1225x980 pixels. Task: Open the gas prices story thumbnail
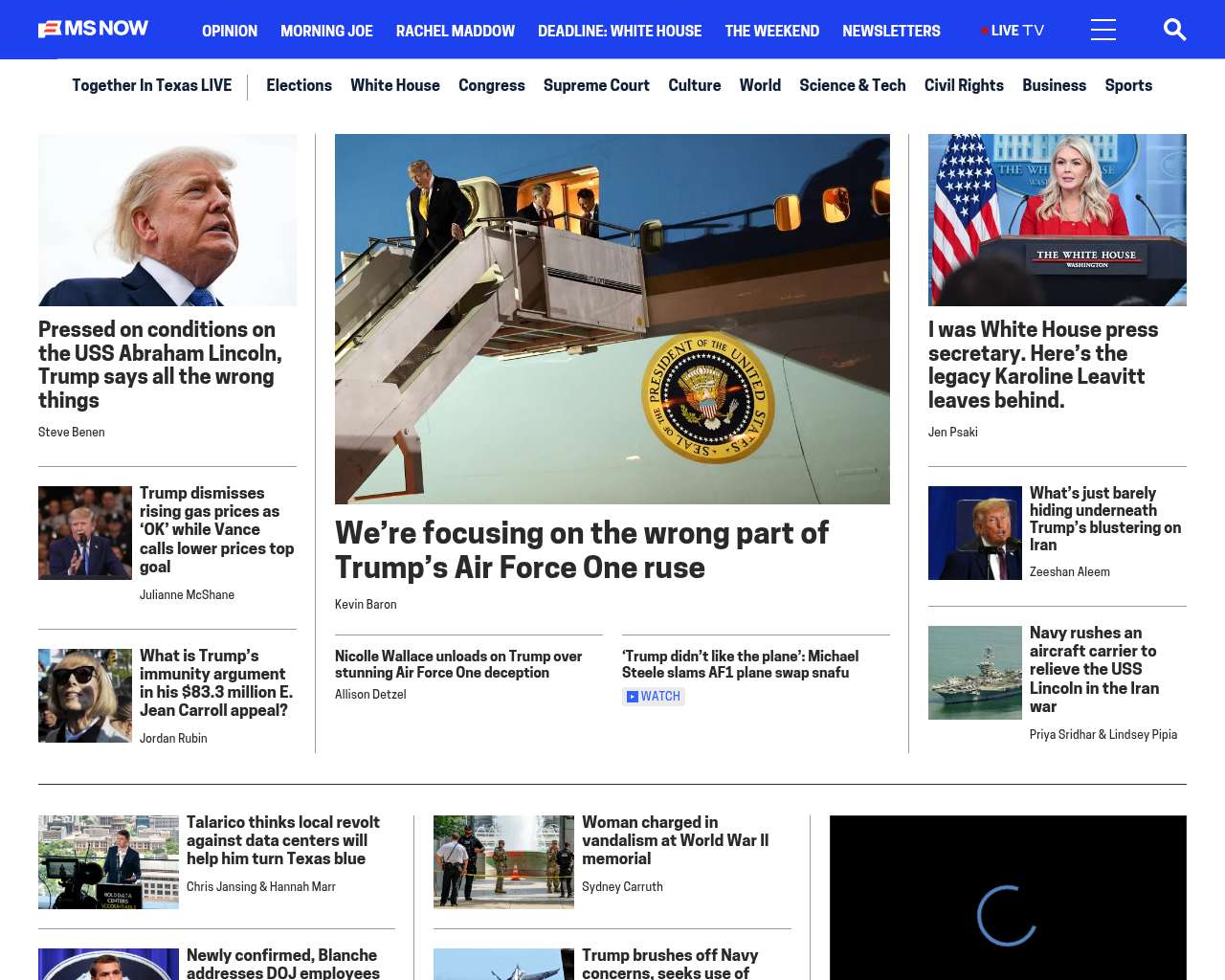85,533
